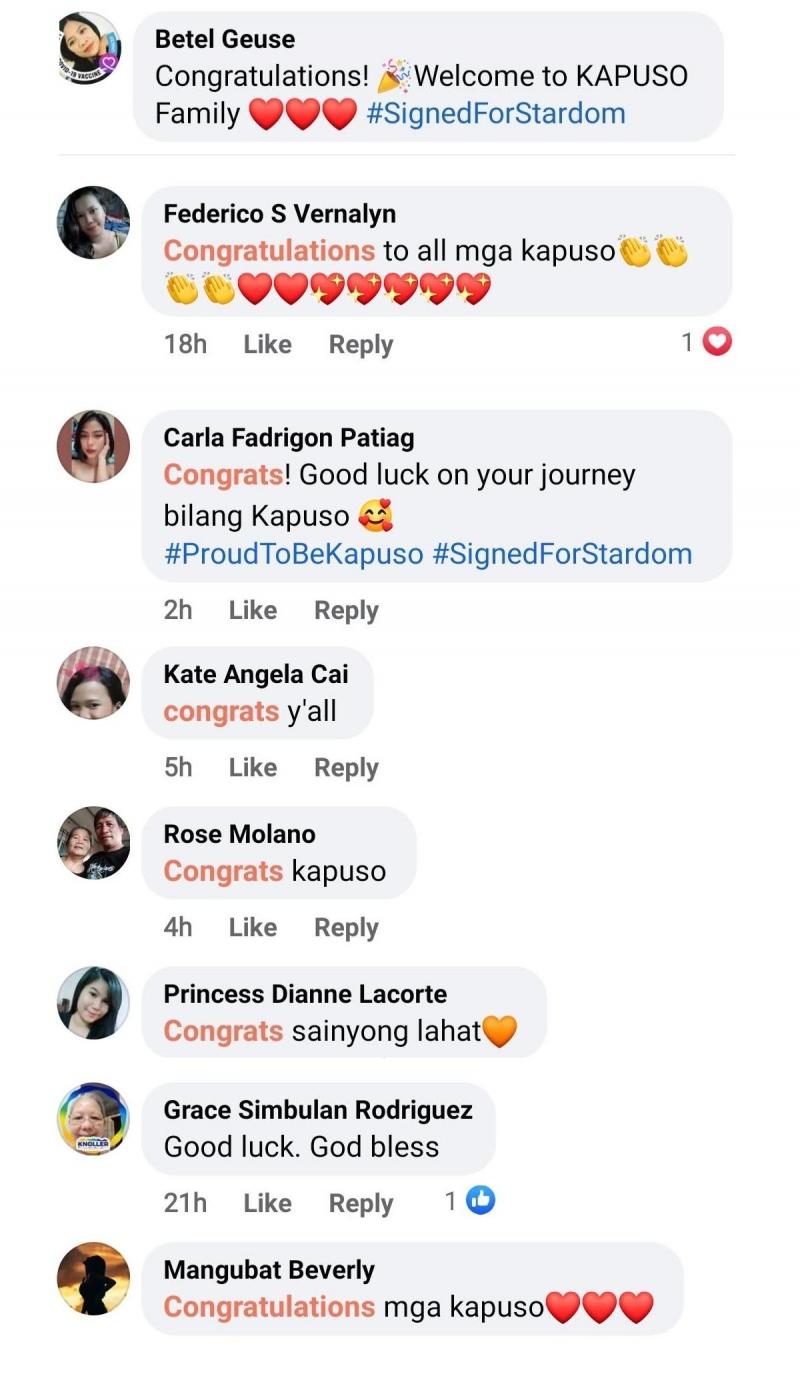Open Mangubat Beverly's silhouette avatar

pyautogui.click(x=93, y=1279)
